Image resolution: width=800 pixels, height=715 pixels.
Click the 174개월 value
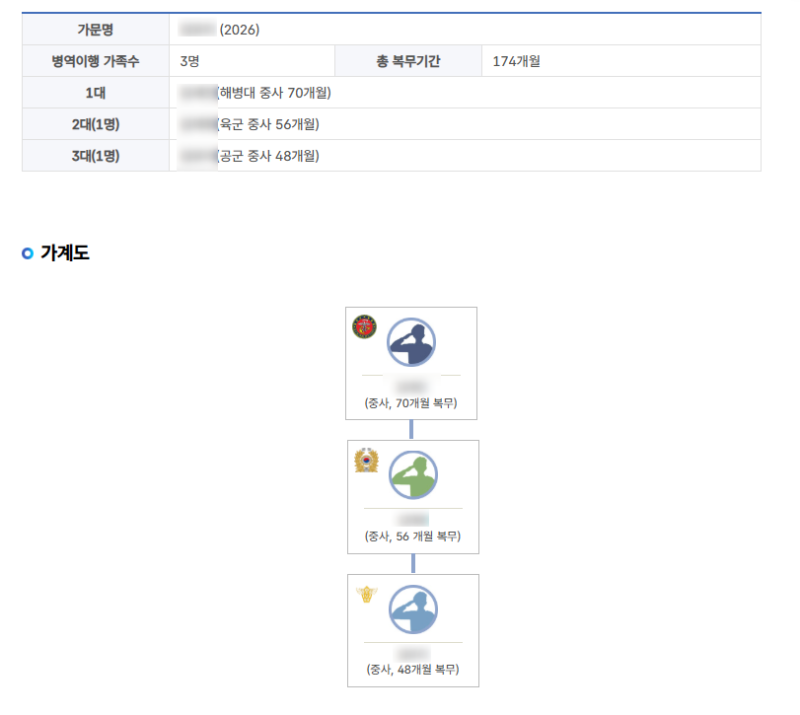(516, 61)
